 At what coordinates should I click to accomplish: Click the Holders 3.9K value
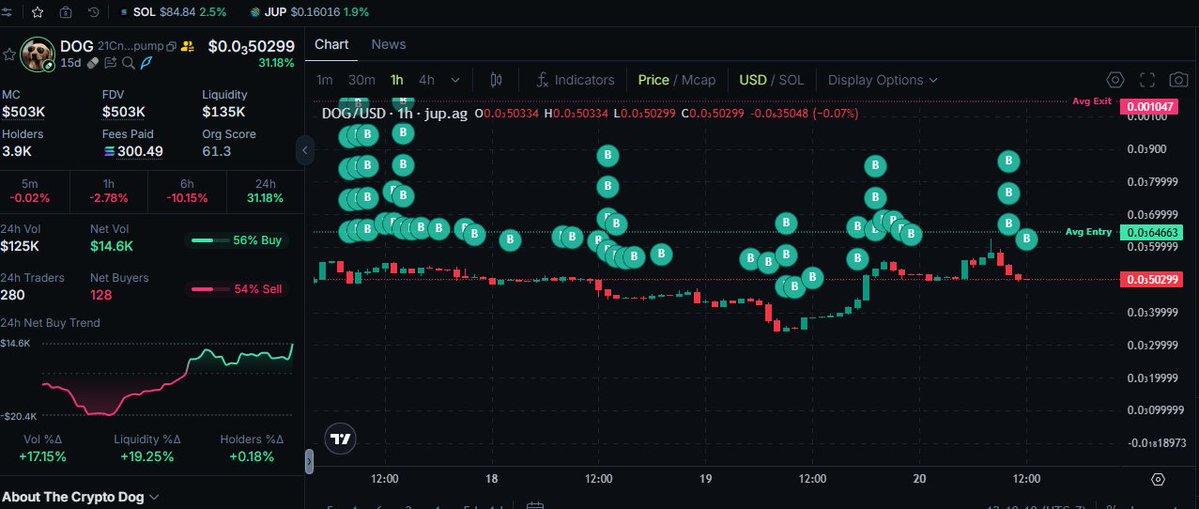[x=16, y=151]
